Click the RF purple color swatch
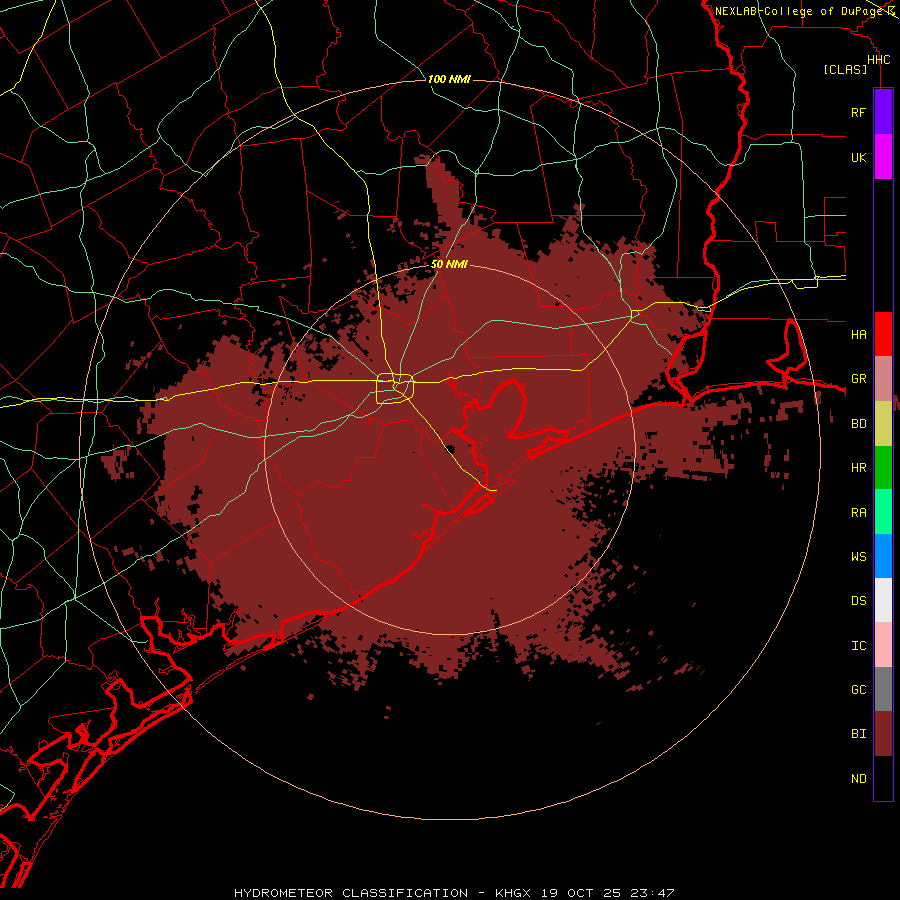The width and height of the screenshot is (900, 900). click(x=883, y=112)
